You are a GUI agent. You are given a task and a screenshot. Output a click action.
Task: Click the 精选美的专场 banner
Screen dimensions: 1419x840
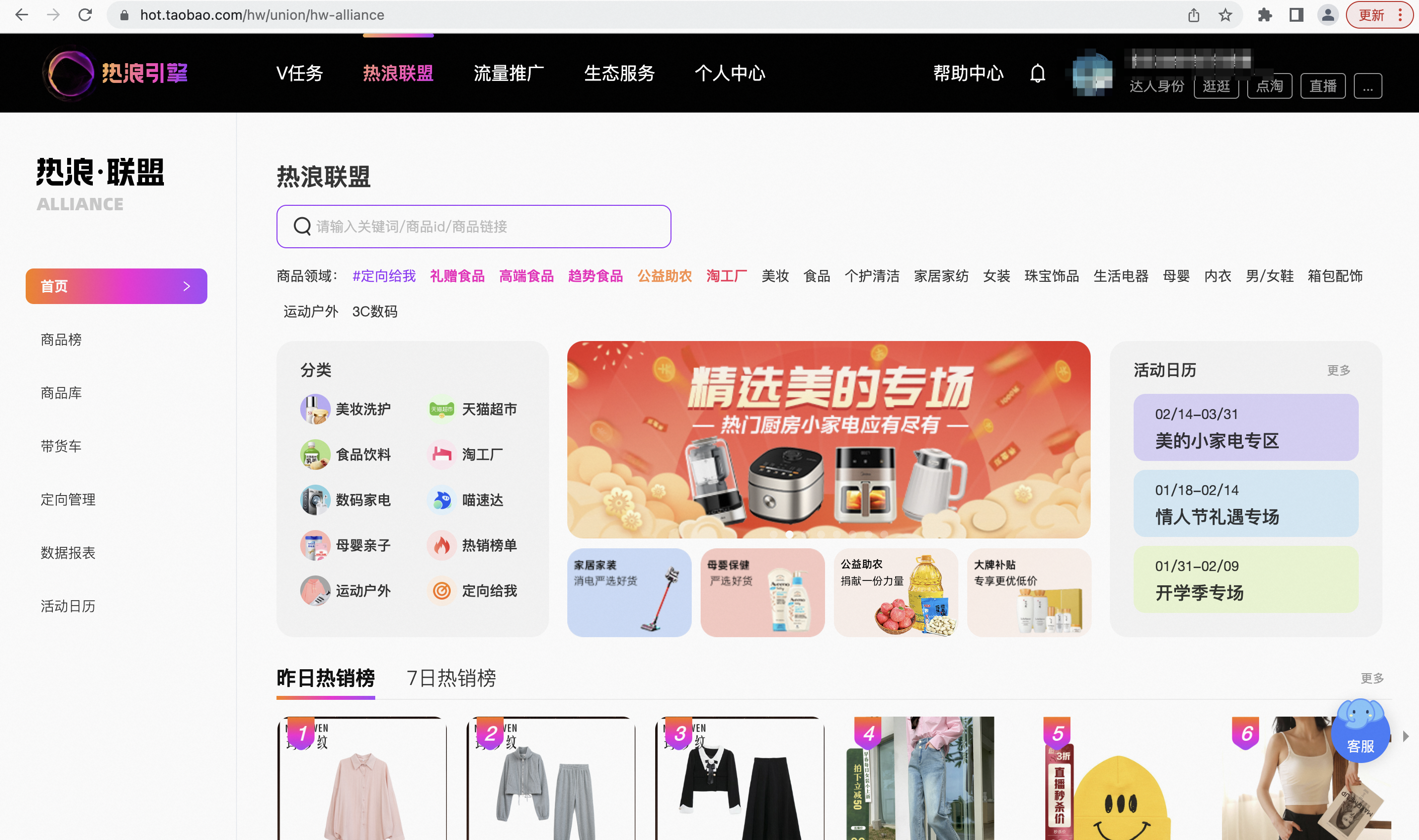coord(828,439)
